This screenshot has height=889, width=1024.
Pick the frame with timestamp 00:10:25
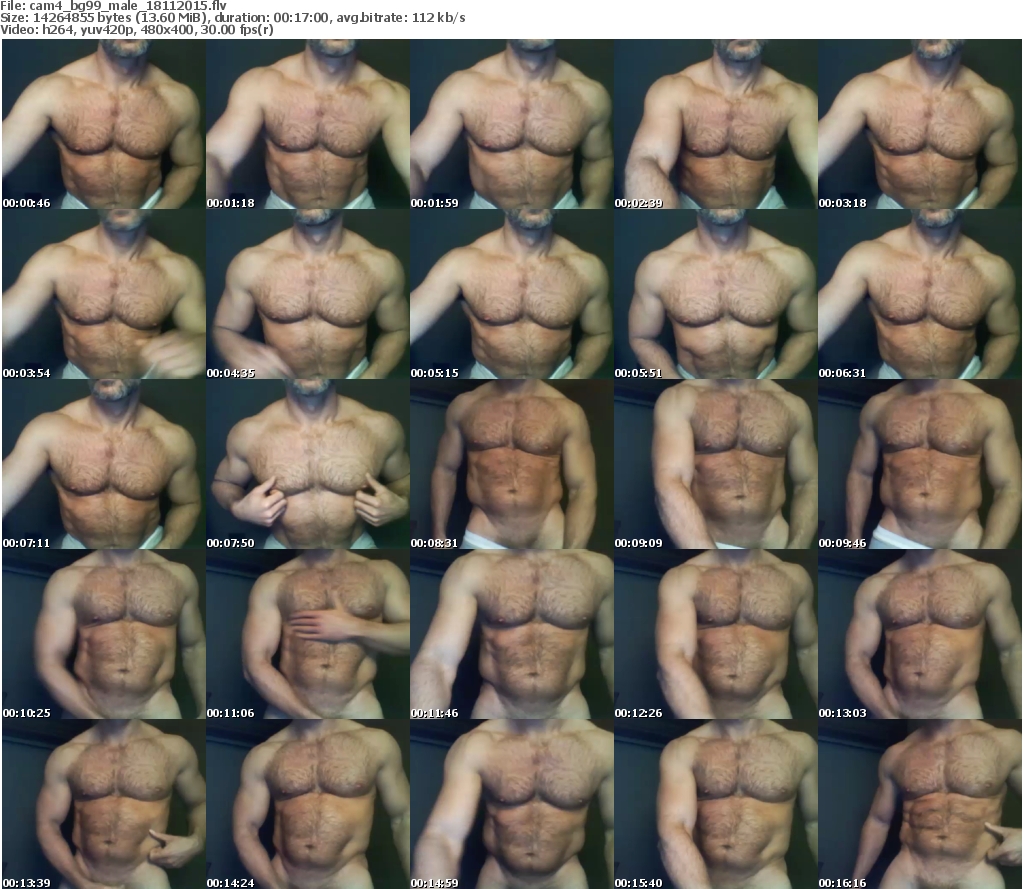(104, 634)
